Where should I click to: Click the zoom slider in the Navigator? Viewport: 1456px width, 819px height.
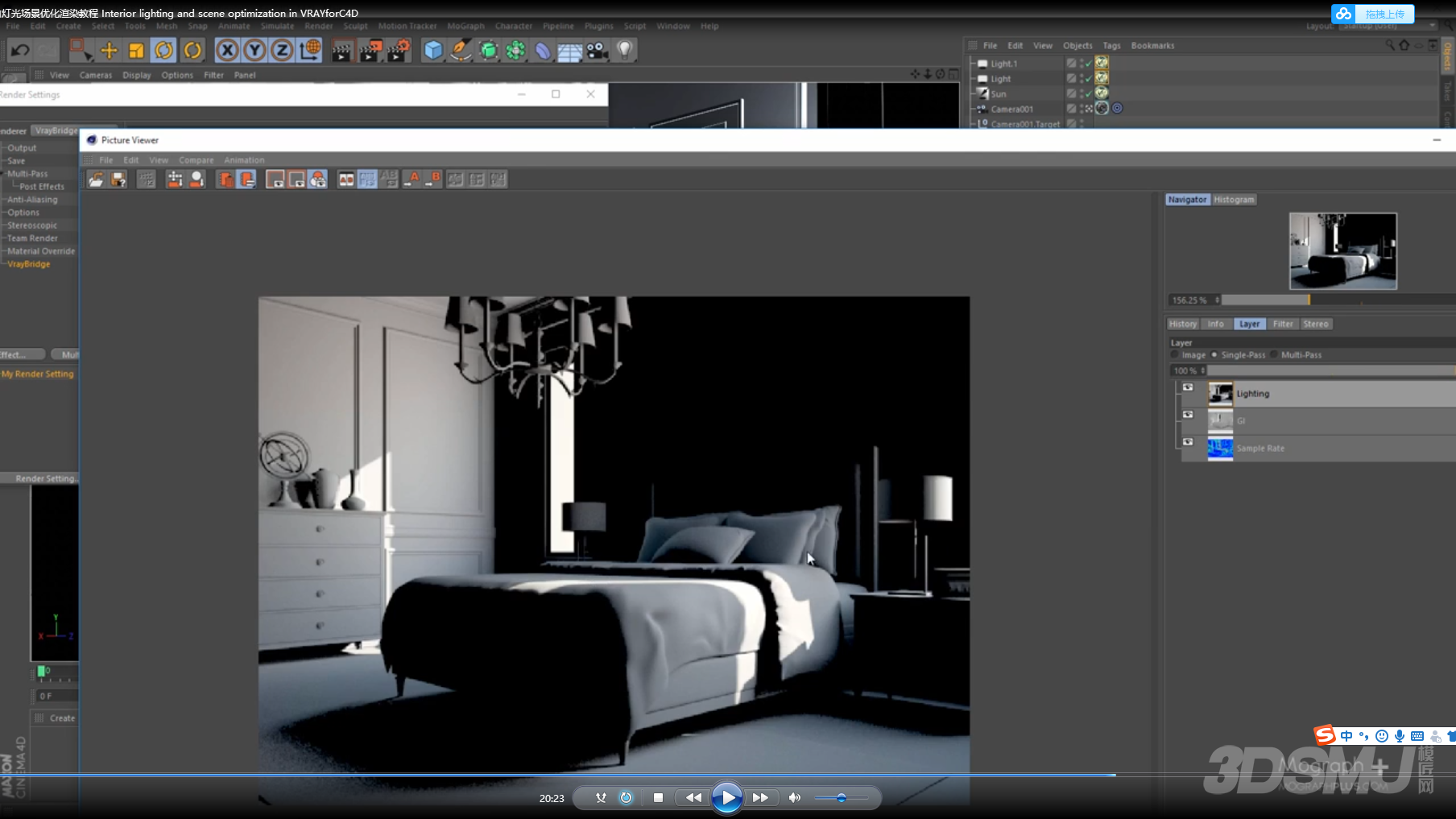[x=1338, y=300]
